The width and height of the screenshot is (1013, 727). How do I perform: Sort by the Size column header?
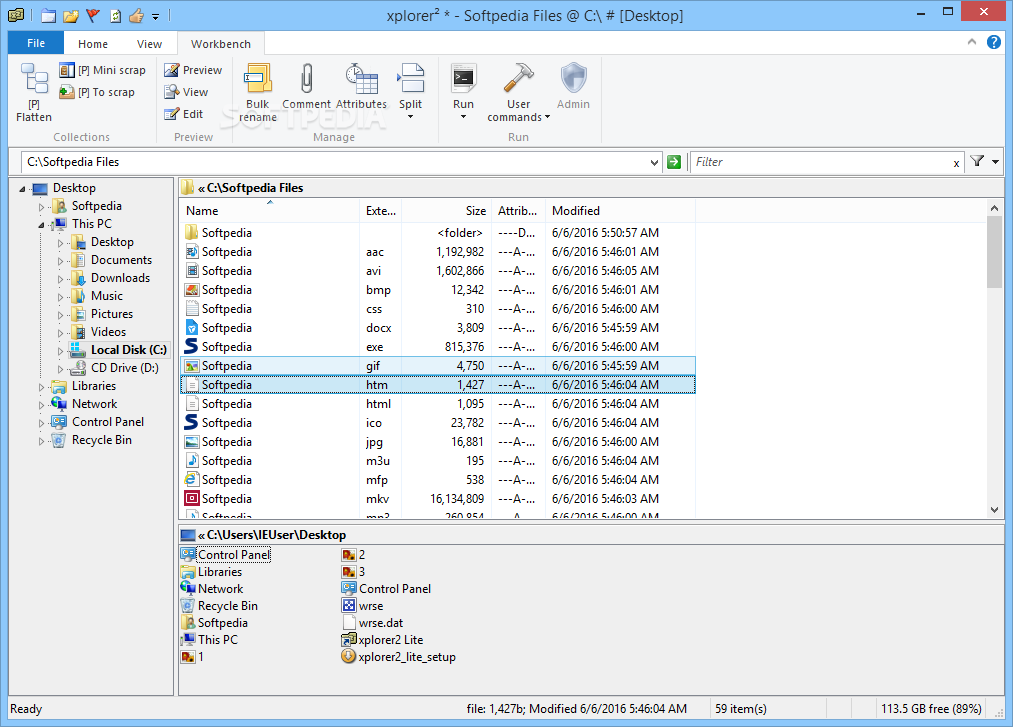[x=446, y=211]
